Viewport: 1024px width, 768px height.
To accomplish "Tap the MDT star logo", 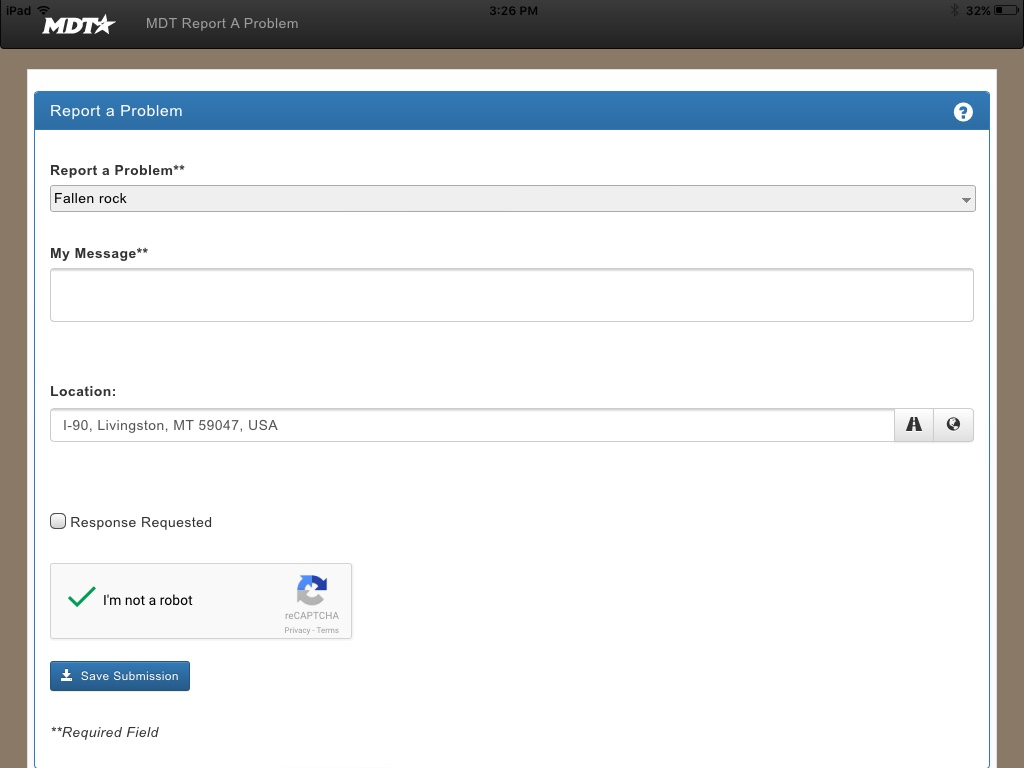I will point(78,25).
